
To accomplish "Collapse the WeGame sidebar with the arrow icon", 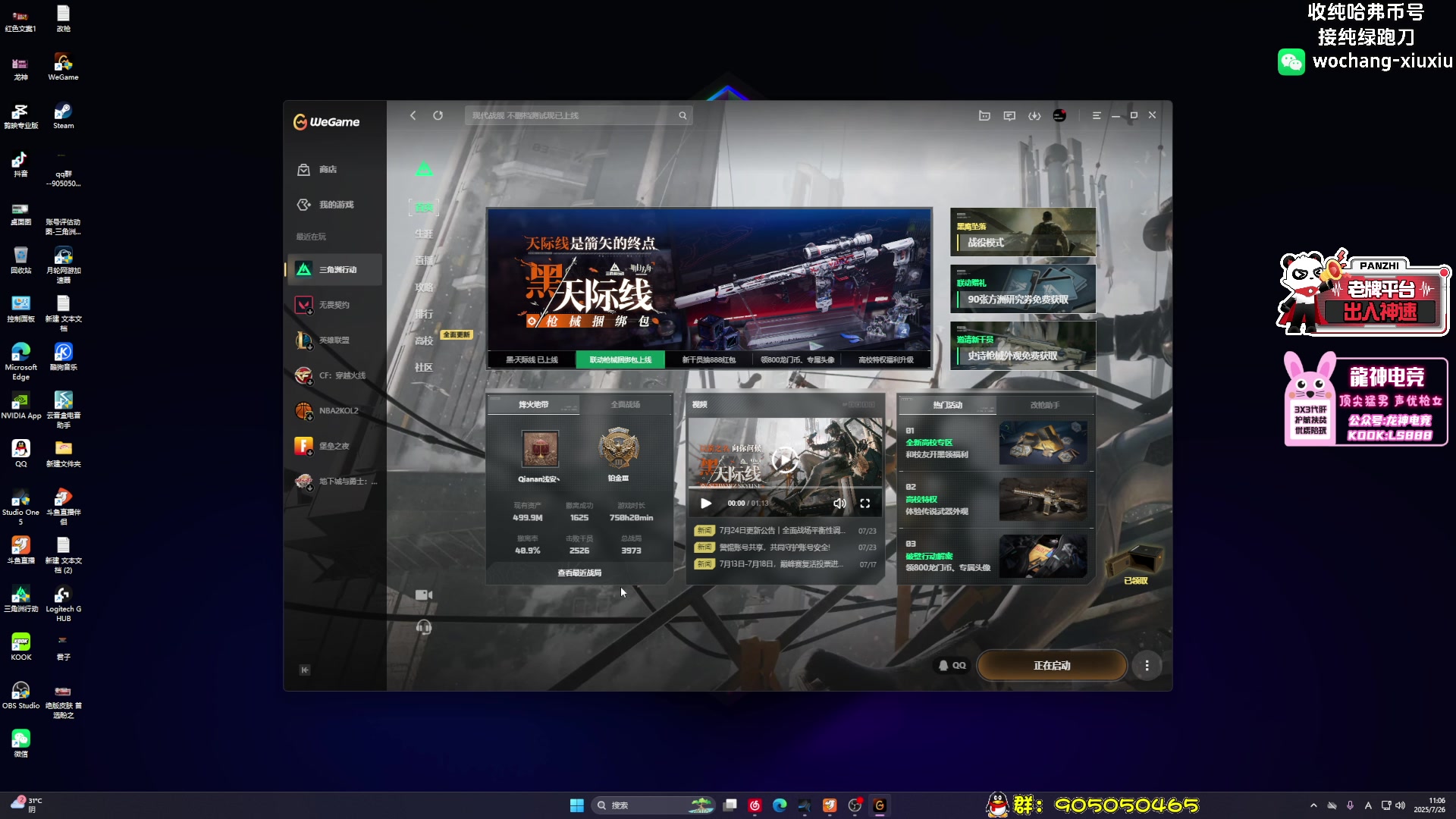I will pos(305,670).
